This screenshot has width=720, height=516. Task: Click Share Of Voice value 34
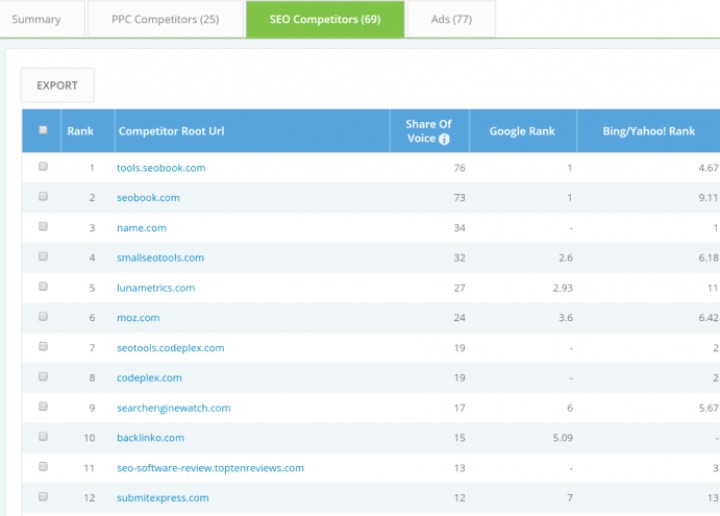point(460,228)
